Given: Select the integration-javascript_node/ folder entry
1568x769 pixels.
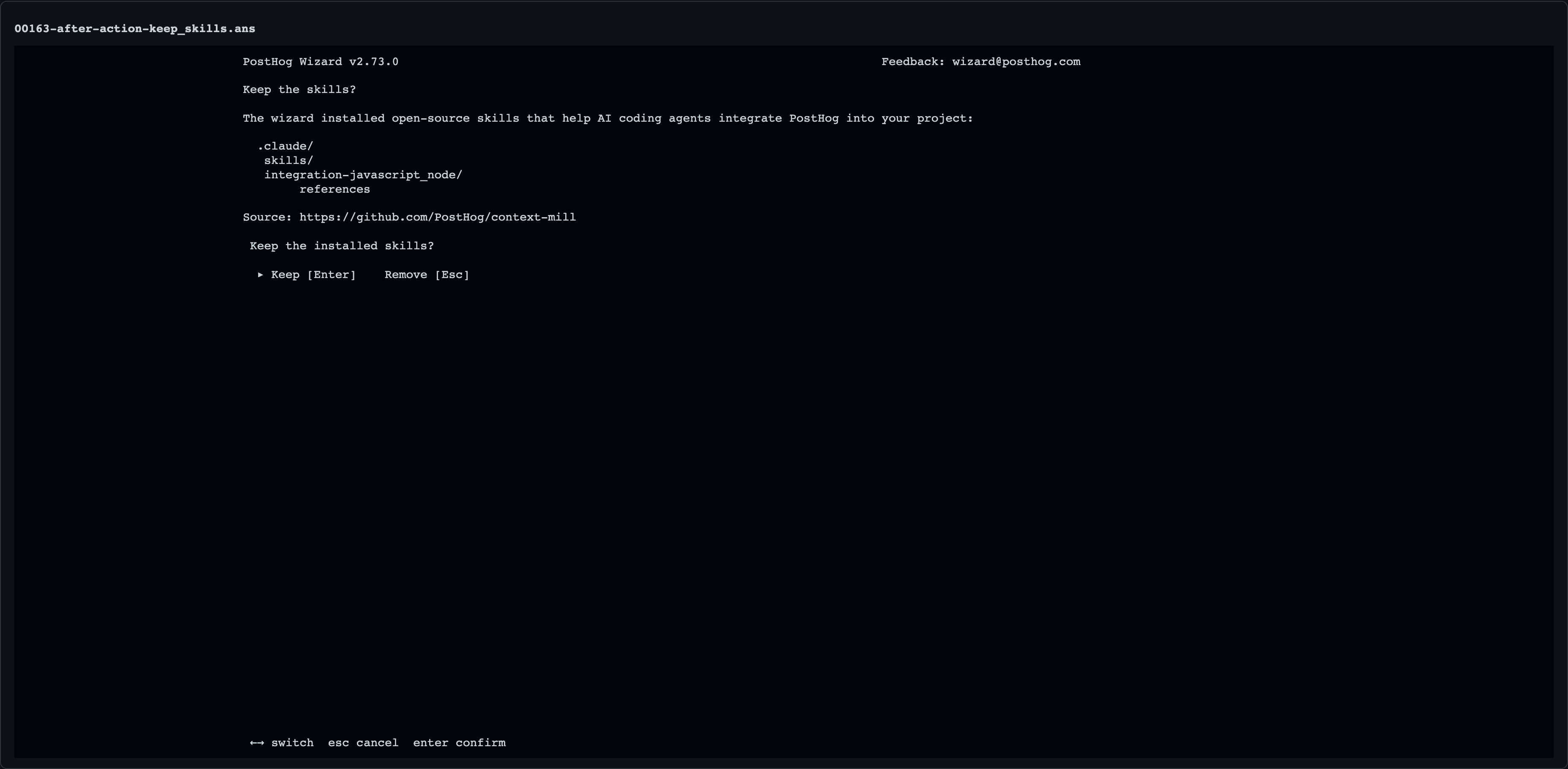Looking at the screenshot, I should click(x=363, y=175).
